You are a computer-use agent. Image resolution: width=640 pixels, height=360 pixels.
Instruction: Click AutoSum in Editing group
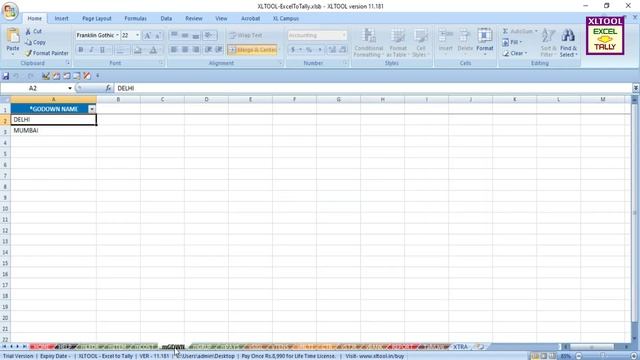(x=519, y=31)
